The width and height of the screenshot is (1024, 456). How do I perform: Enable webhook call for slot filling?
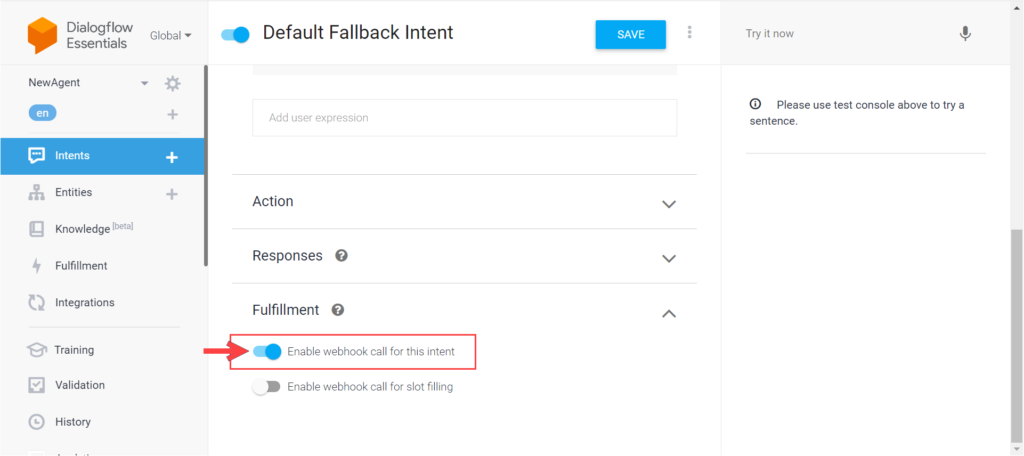click(266, 387)
